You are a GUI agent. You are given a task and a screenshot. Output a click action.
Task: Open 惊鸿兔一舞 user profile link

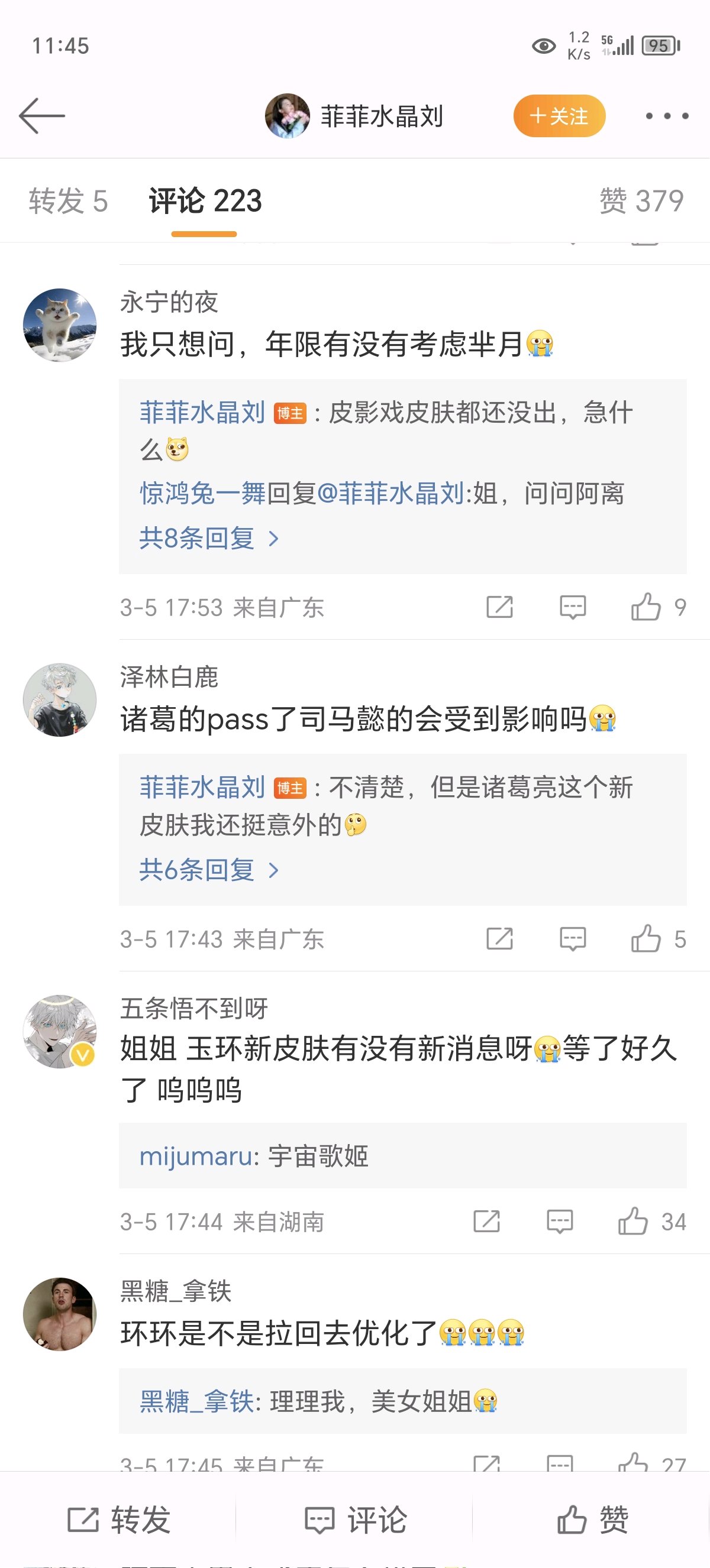point(202,493)
